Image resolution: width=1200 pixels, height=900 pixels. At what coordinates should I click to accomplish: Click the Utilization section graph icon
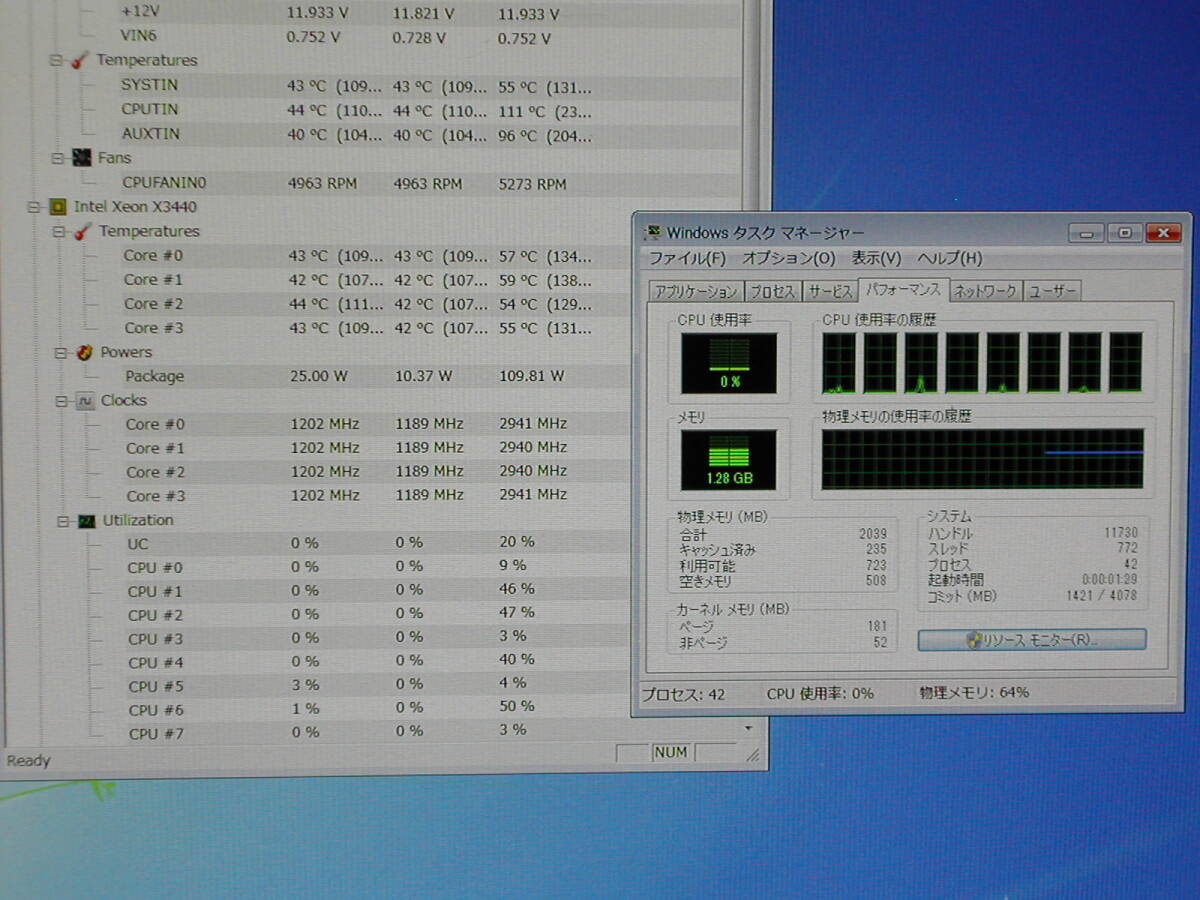click(88, 521)
